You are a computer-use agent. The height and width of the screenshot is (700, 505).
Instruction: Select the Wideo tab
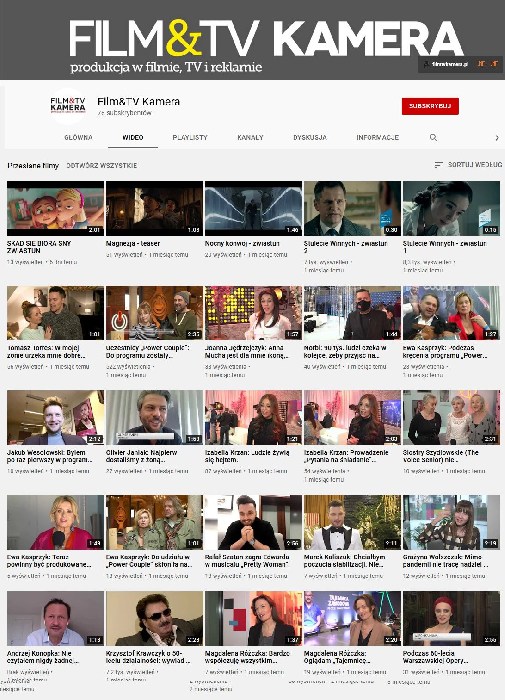[133, 138]
